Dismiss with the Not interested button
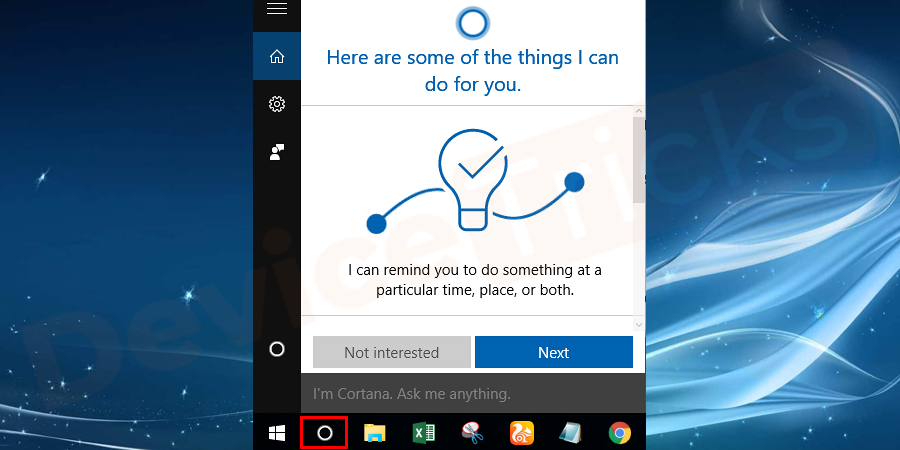 pyautogui.click(x=391, y=352)
